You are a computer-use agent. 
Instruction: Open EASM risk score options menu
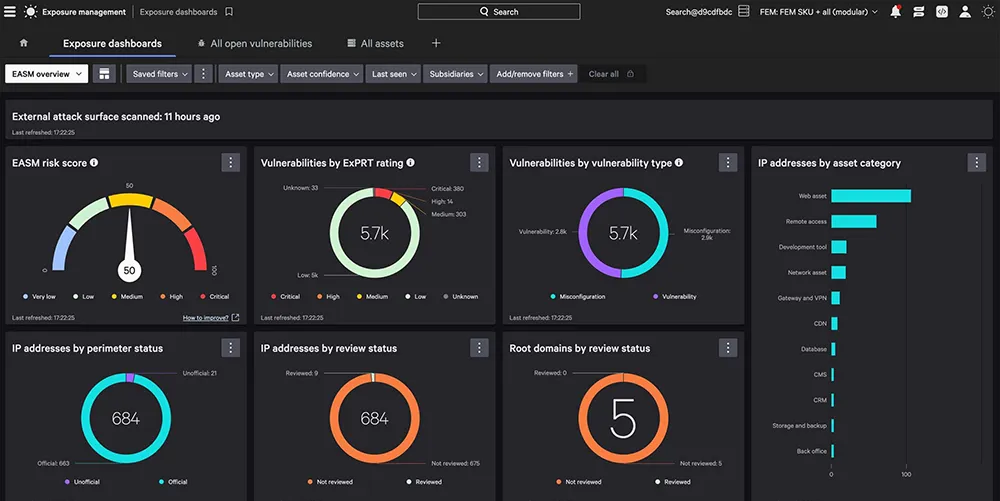[231, 163]
